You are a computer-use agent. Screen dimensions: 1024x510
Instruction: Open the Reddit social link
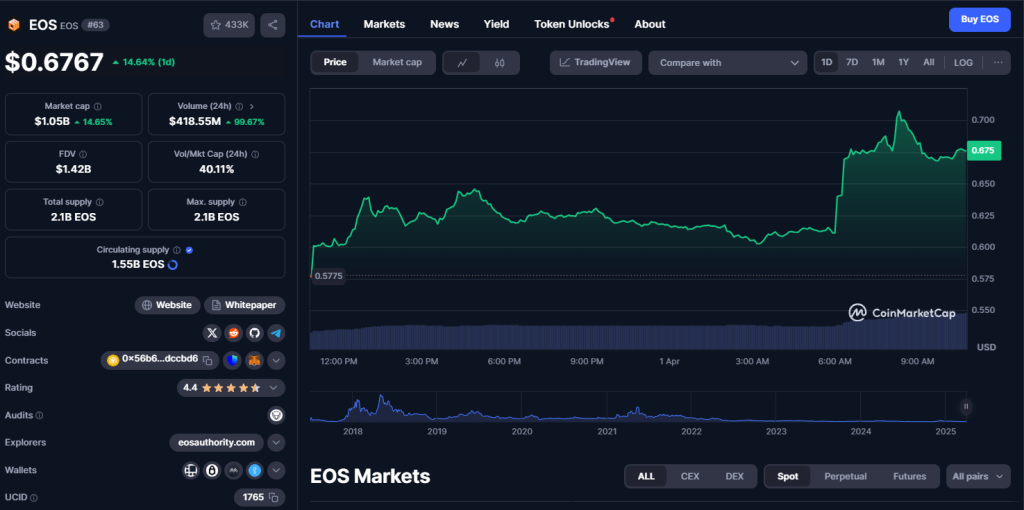pyautogui.click(x=233, y=333)
